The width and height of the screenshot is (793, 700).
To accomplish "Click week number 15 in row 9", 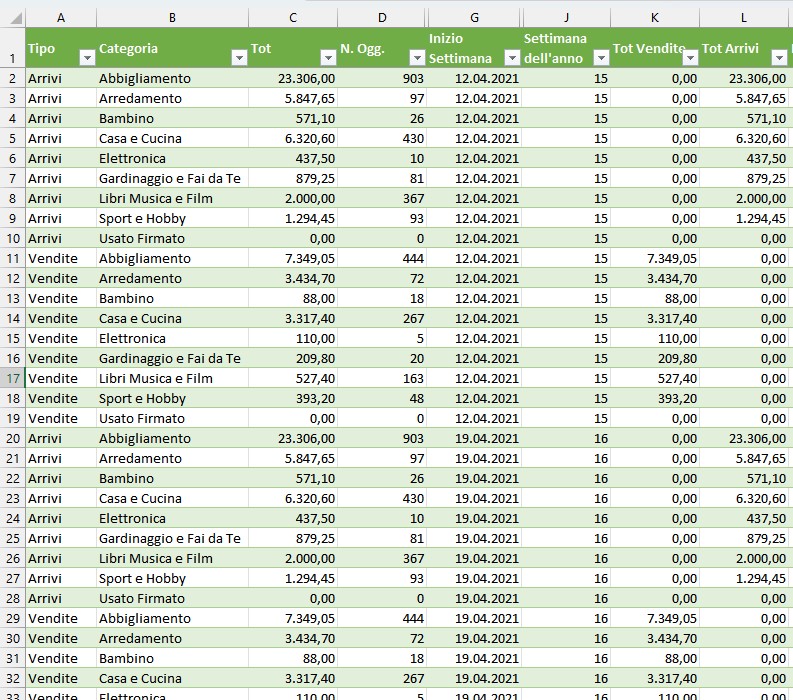I will coord(566,218).
